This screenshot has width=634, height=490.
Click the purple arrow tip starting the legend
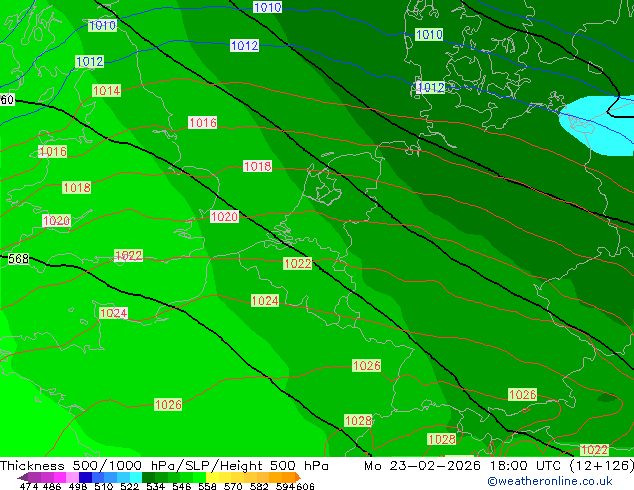(x=23, y=478)
